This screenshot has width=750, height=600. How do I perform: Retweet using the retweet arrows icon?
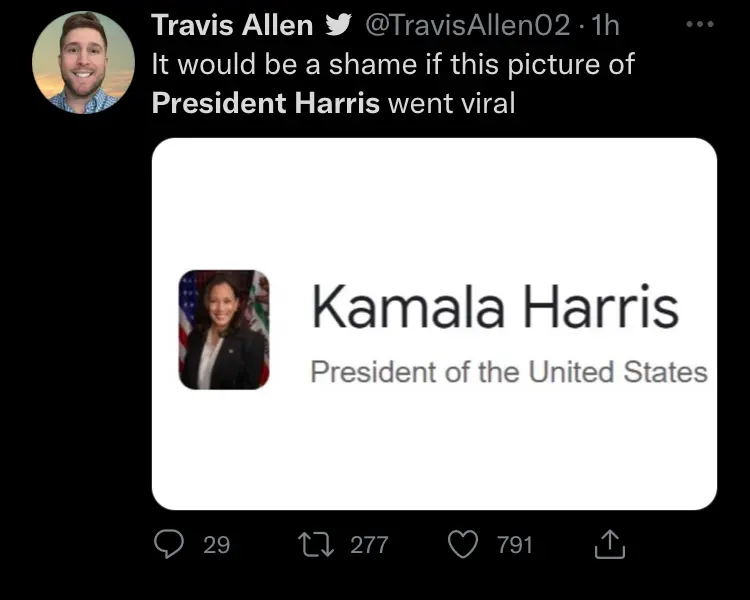317,544
